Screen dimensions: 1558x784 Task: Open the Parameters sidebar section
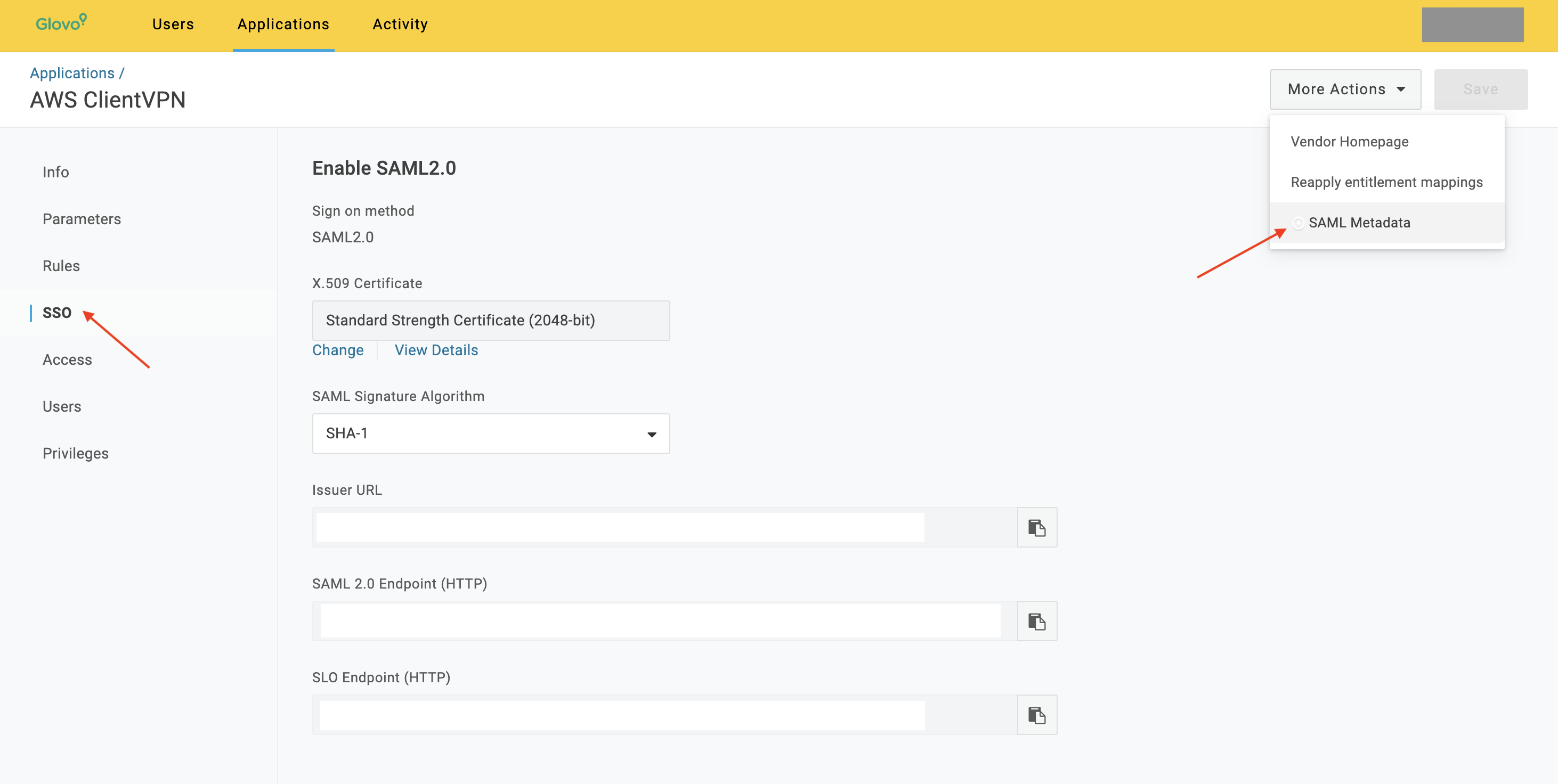click(82, 219)
